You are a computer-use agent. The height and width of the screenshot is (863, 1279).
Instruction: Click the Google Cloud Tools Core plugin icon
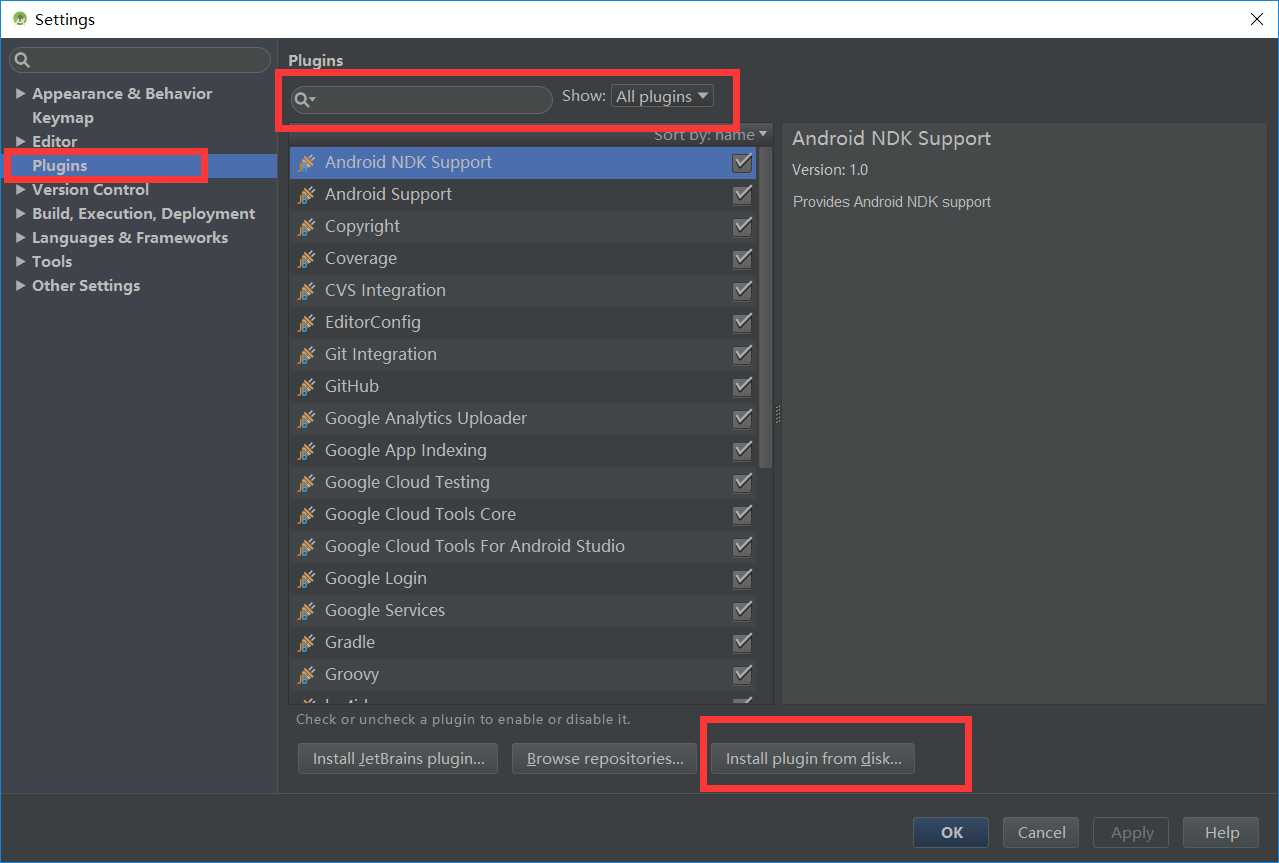coord(307,515)
